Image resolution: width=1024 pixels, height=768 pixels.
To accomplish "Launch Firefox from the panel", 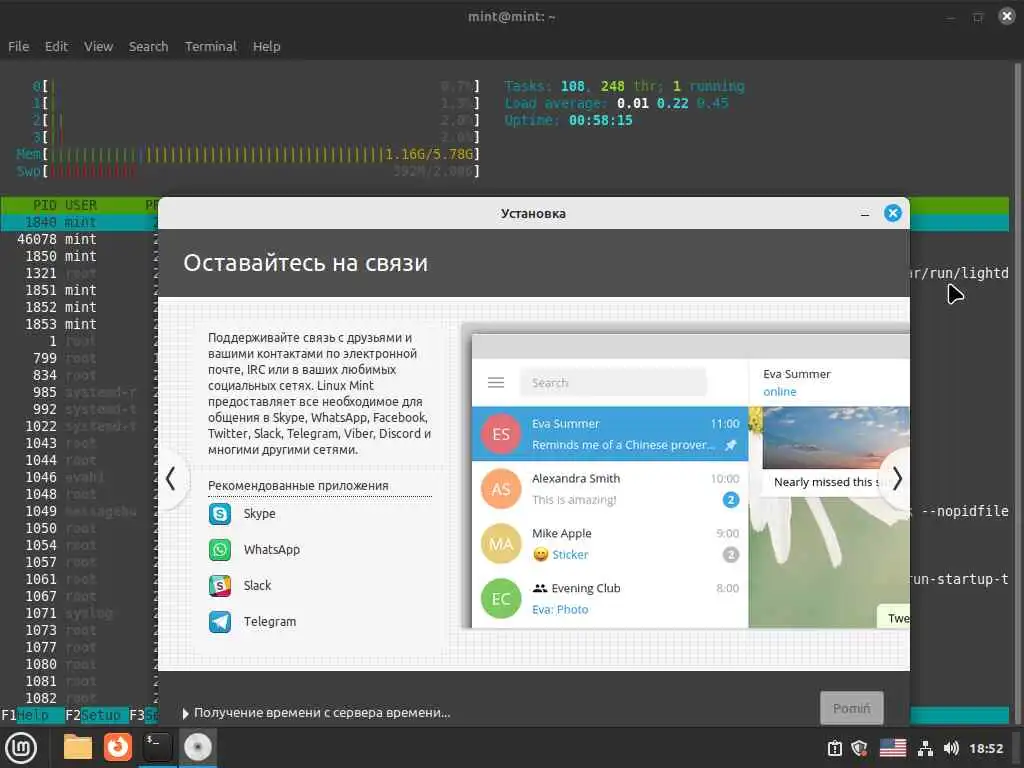I will click(118, 748).
